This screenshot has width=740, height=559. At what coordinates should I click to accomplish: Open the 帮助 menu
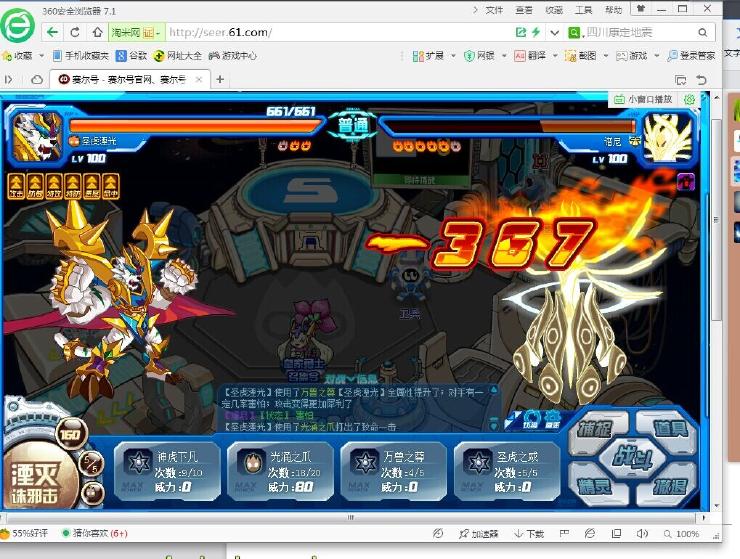click(614, 9)
